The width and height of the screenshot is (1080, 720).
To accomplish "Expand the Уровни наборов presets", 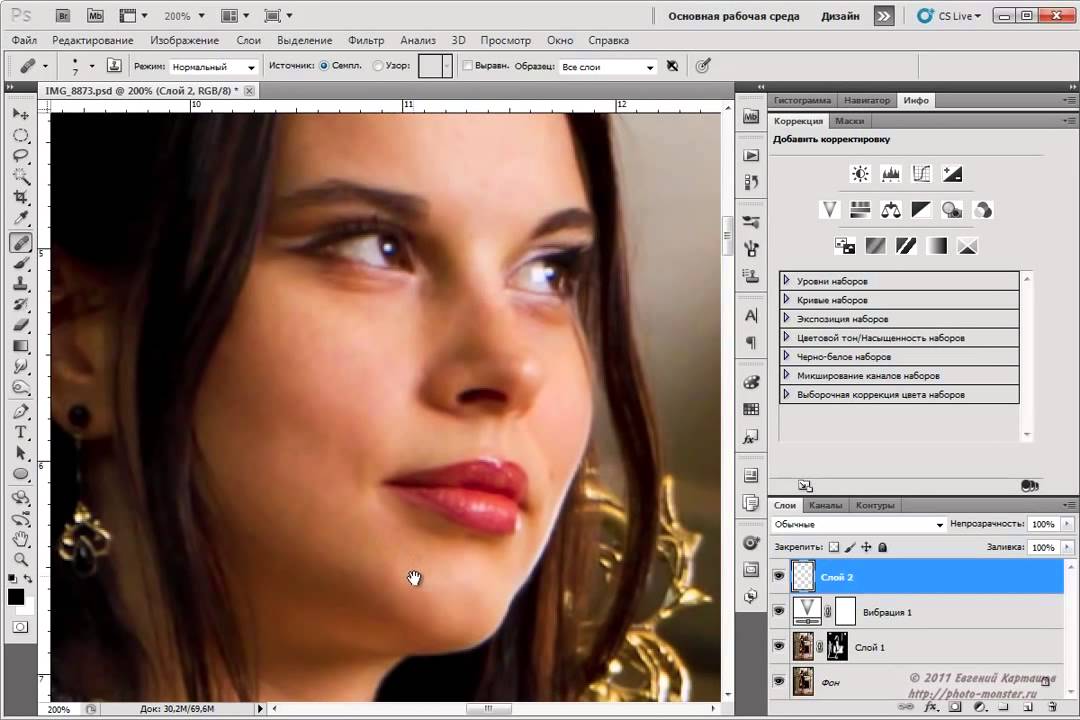I will tap(787, 281).
